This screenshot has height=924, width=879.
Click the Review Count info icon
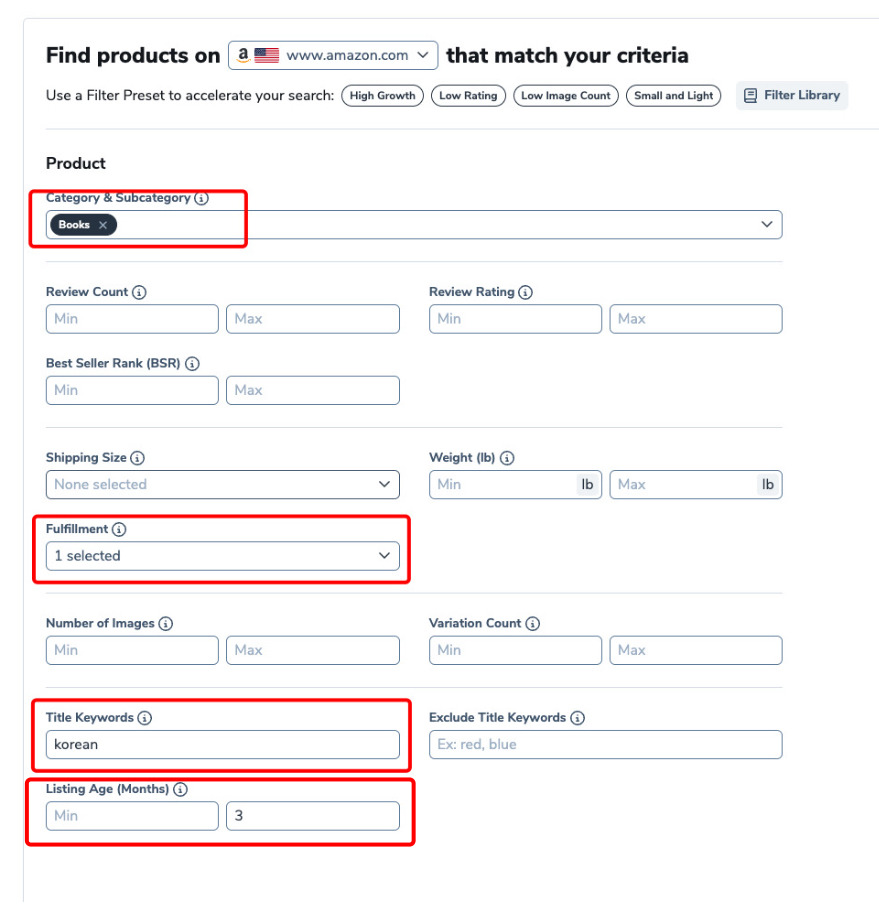point(139,293)
